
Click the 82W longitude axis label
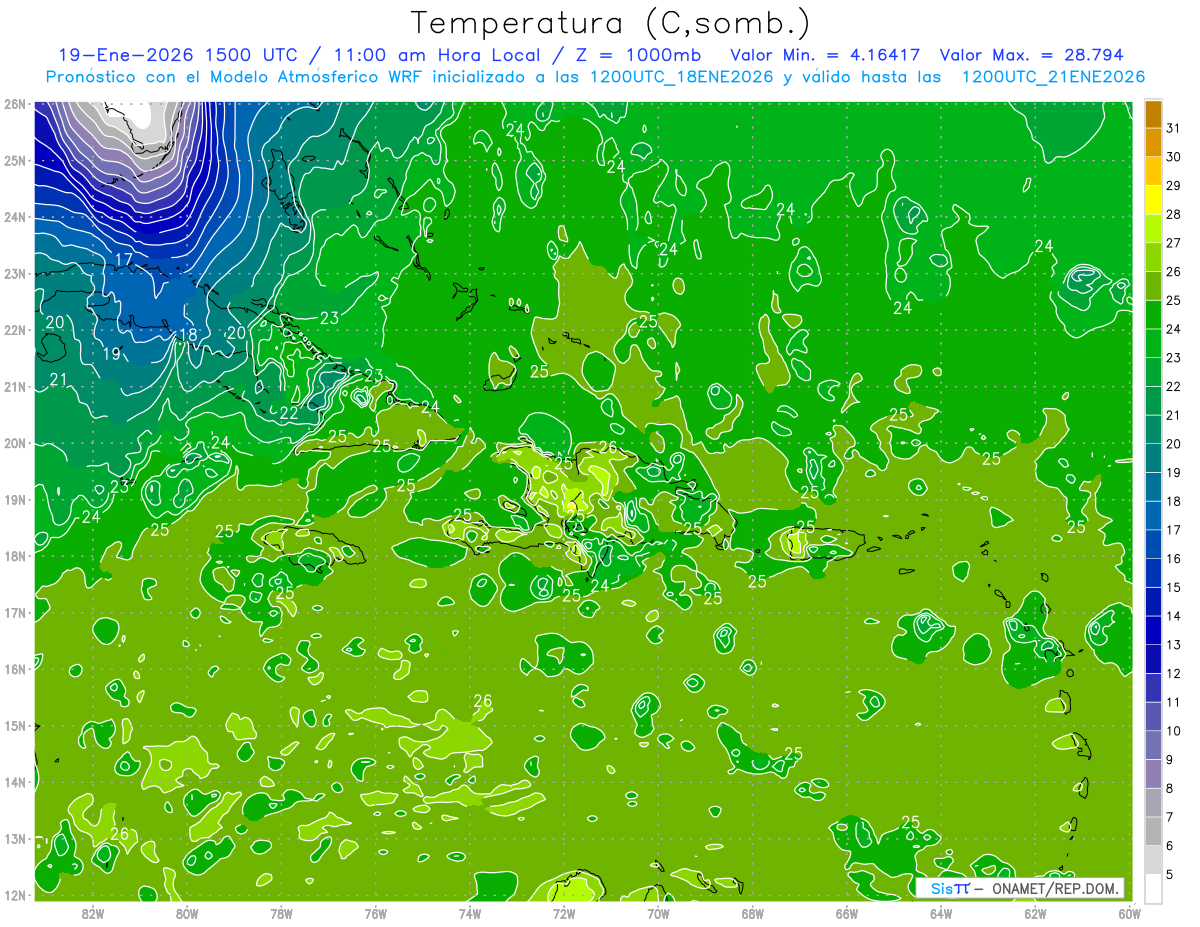point(93,913)
